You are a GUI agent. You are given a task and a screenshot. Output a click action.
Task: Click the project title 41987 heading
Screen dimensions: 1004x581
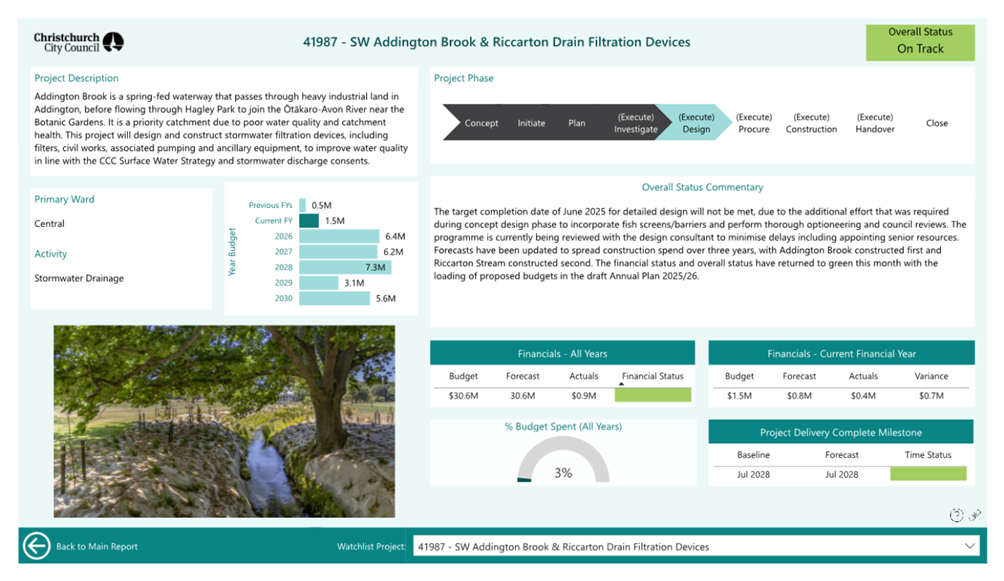(x=496, y=42)
